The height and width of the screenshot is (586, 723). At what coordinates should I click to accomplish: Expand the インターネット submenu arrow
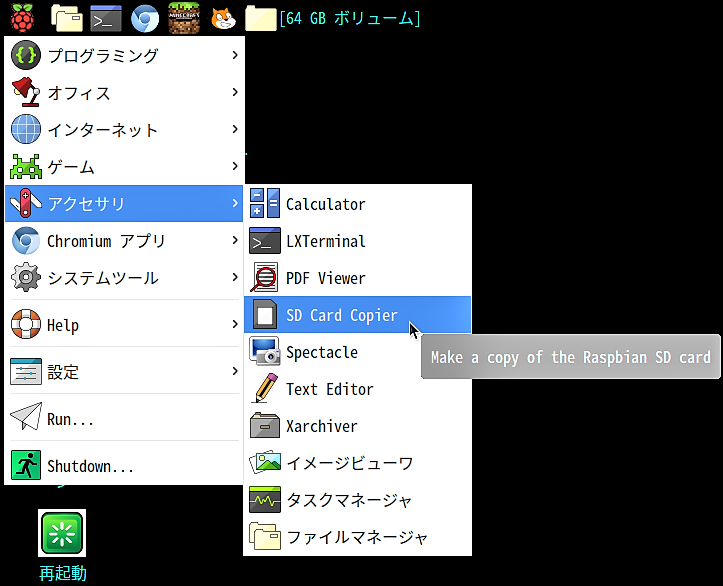(235, 129)
